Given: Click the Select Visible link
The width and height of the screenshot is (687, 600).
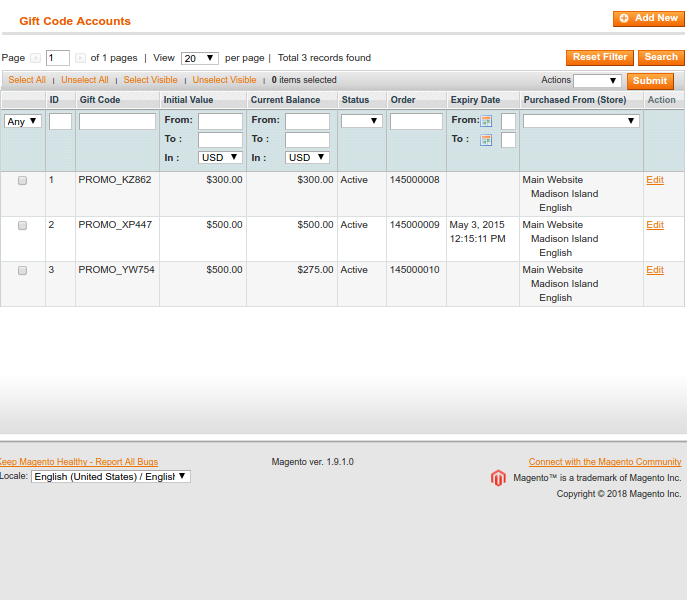Looking at the screenshot, I should 150,80.
